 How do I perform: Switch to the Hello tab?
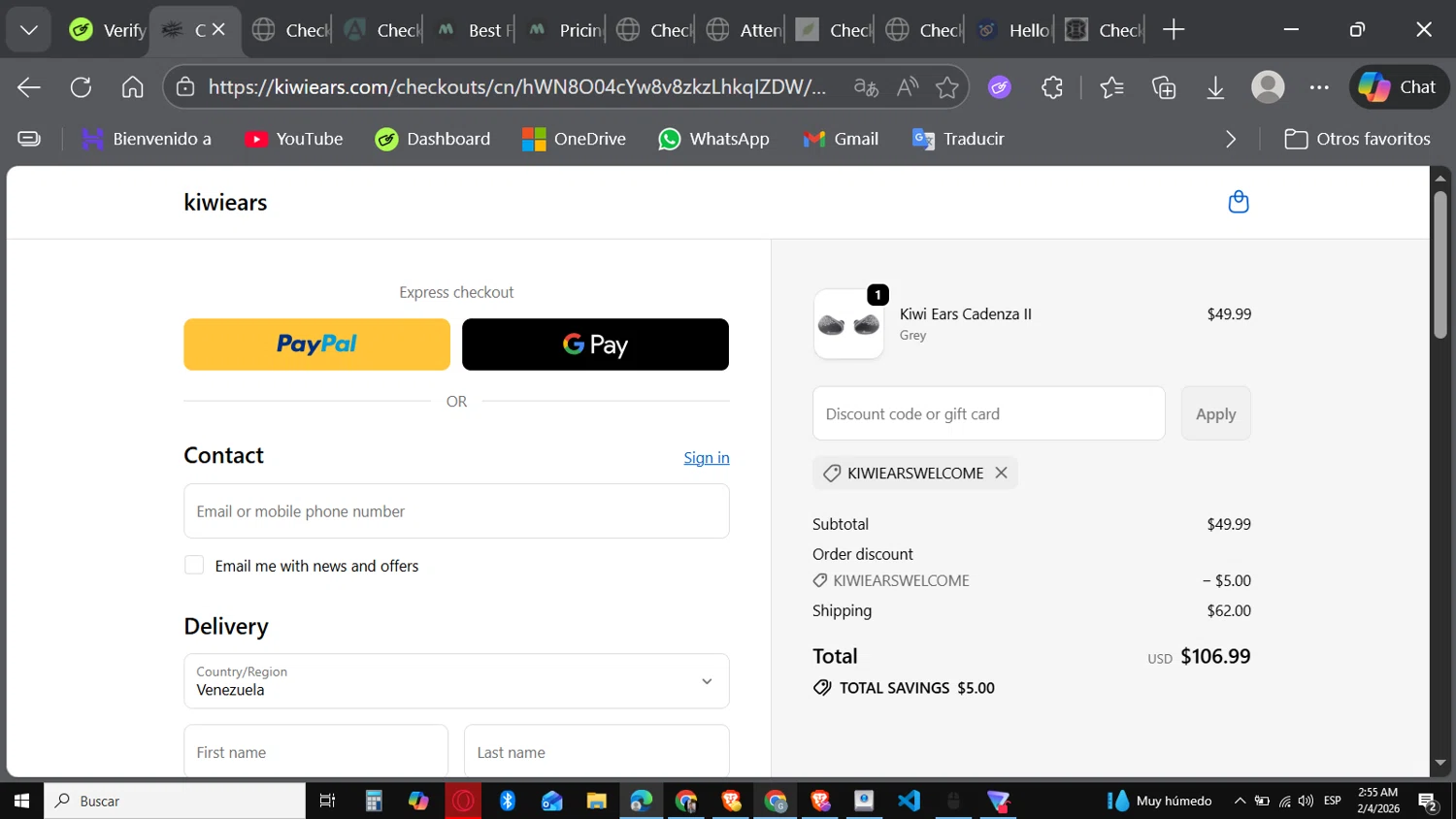[x=1014, y=30]
